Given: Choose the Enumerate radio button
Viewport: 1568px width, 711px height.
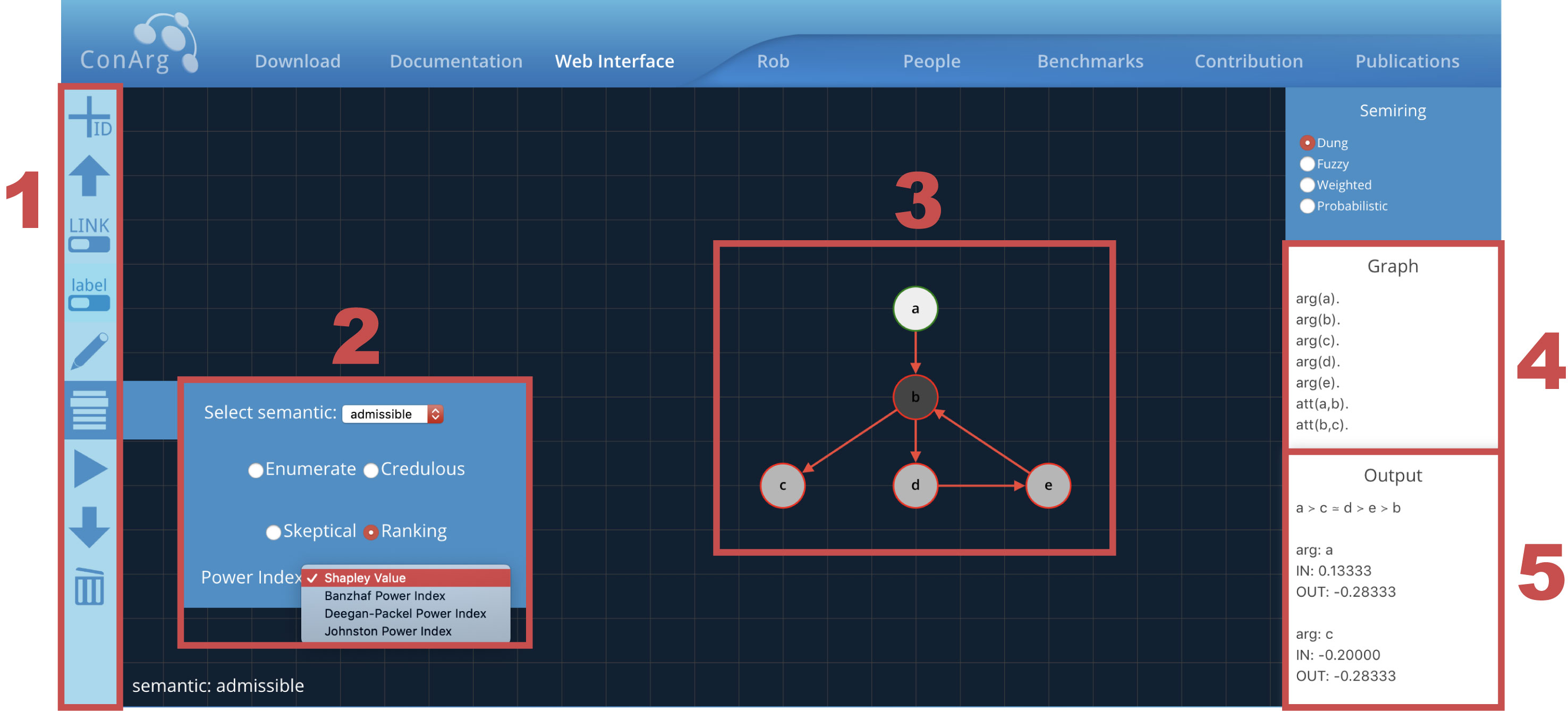Looking at the screenshot, I should (256, 471).
